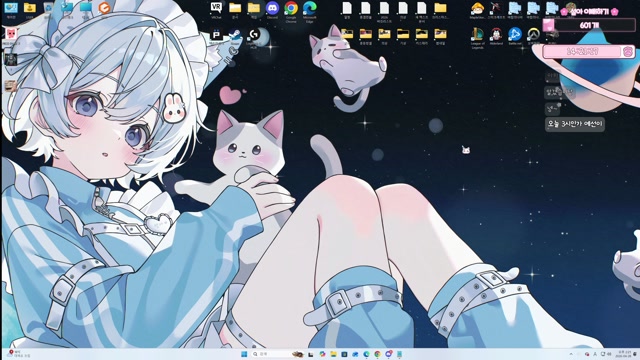Show hidden system tray icons
The width and height of the screenshot is (640, 360).
[x=571, y=354]
